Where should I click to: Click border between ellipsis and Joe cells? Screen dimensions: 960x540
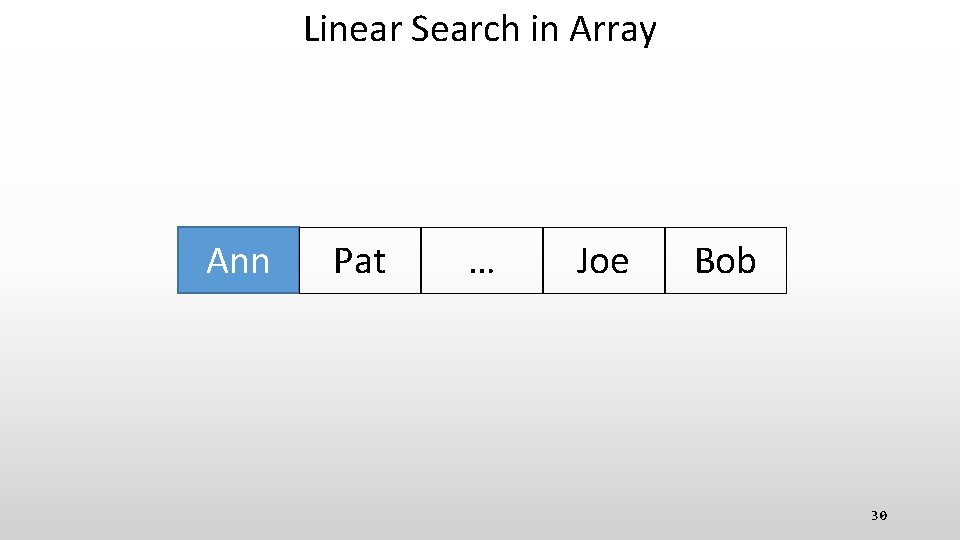(543, 261)
